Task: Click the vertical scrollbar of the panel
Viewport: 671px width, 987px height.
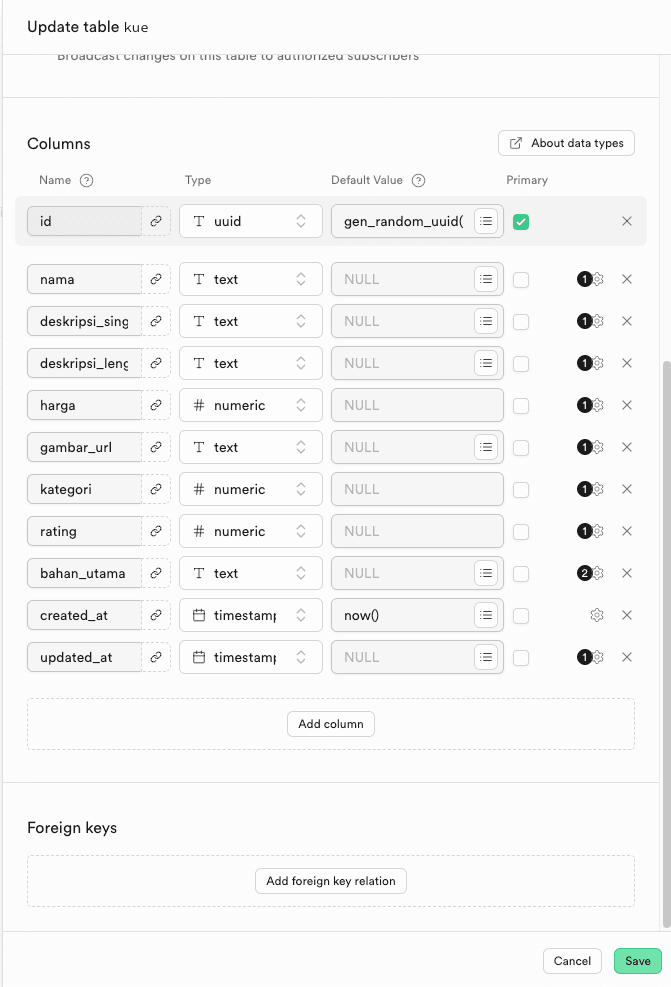Action: 667,644
